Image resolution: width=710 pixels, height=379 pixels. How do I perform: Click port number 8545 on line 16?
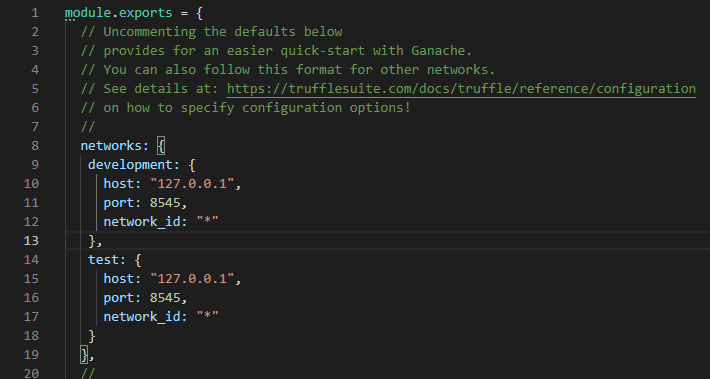tap(165, 297)
